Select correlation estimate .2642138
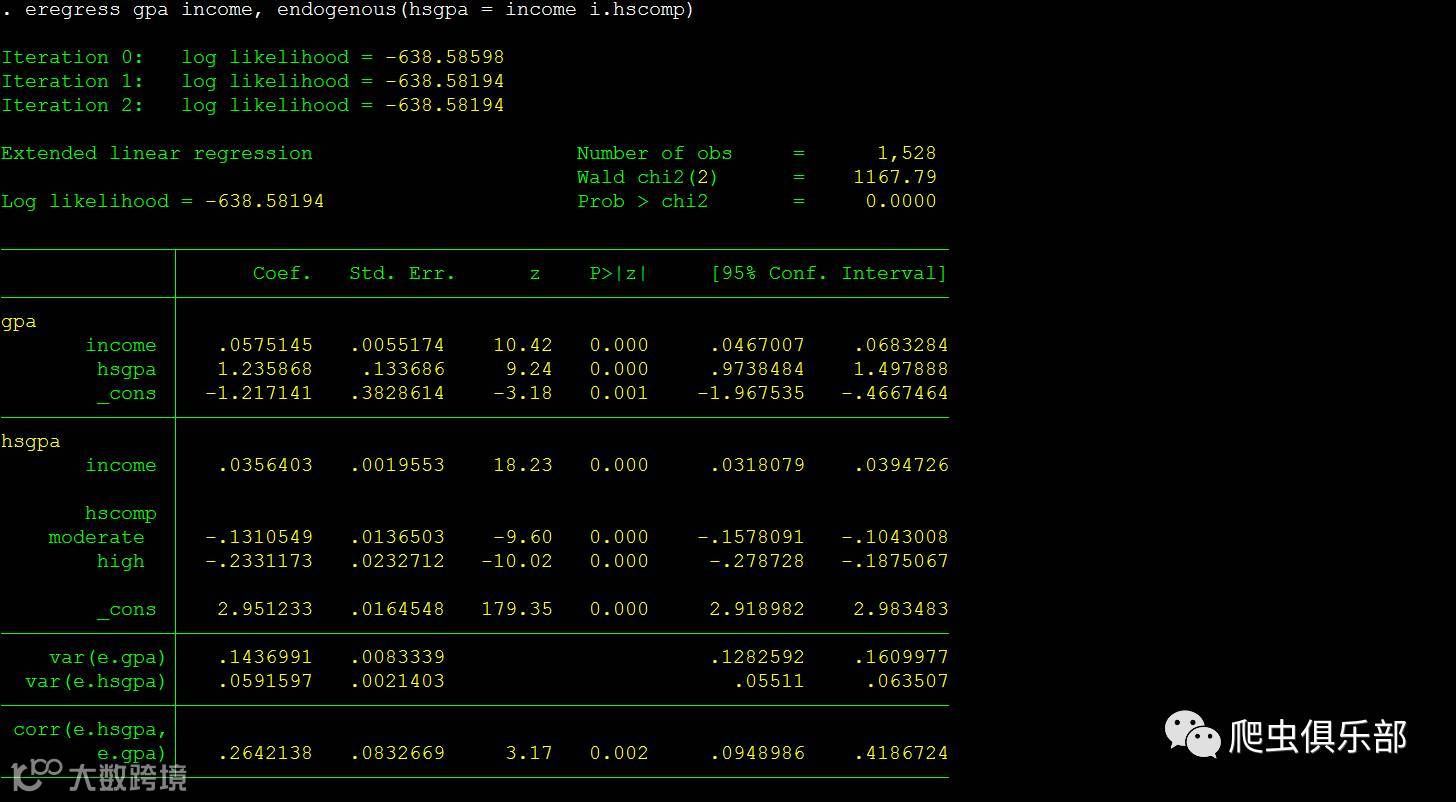Viewport: 1456px width, 802px height. (x=265, y=753)
